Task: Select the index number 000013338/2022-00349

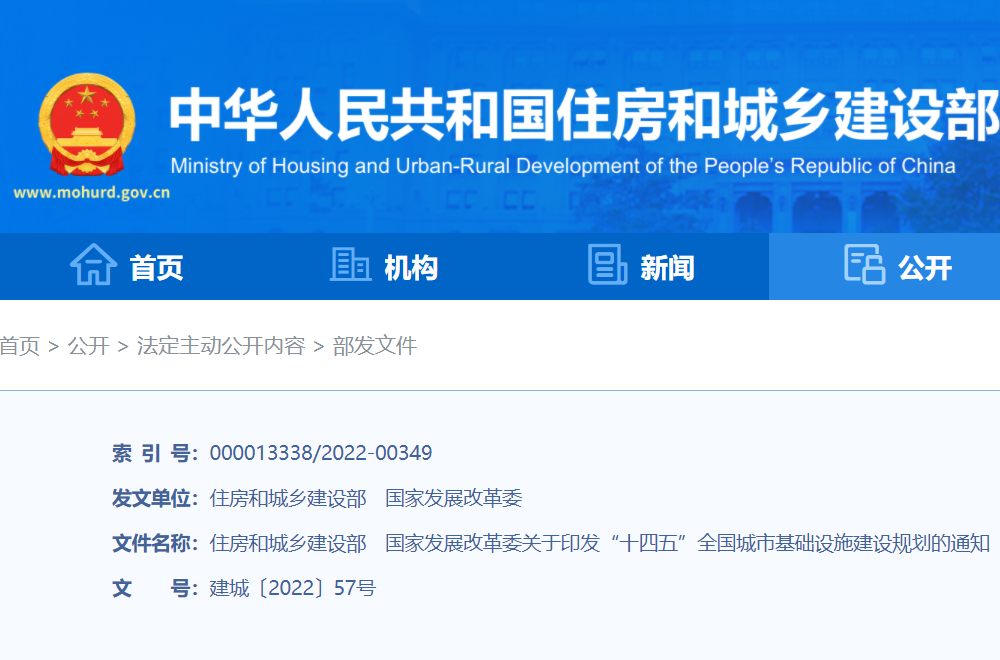Action: point(322,452)
